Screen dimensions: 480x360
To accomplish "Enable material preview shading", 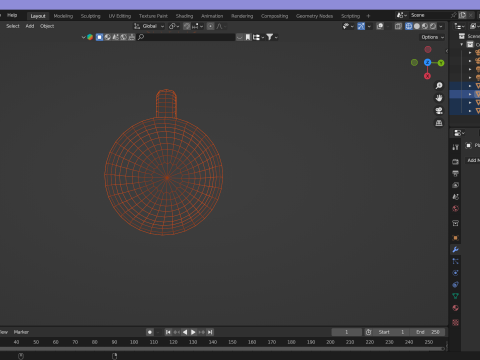I will pos(425,26).
